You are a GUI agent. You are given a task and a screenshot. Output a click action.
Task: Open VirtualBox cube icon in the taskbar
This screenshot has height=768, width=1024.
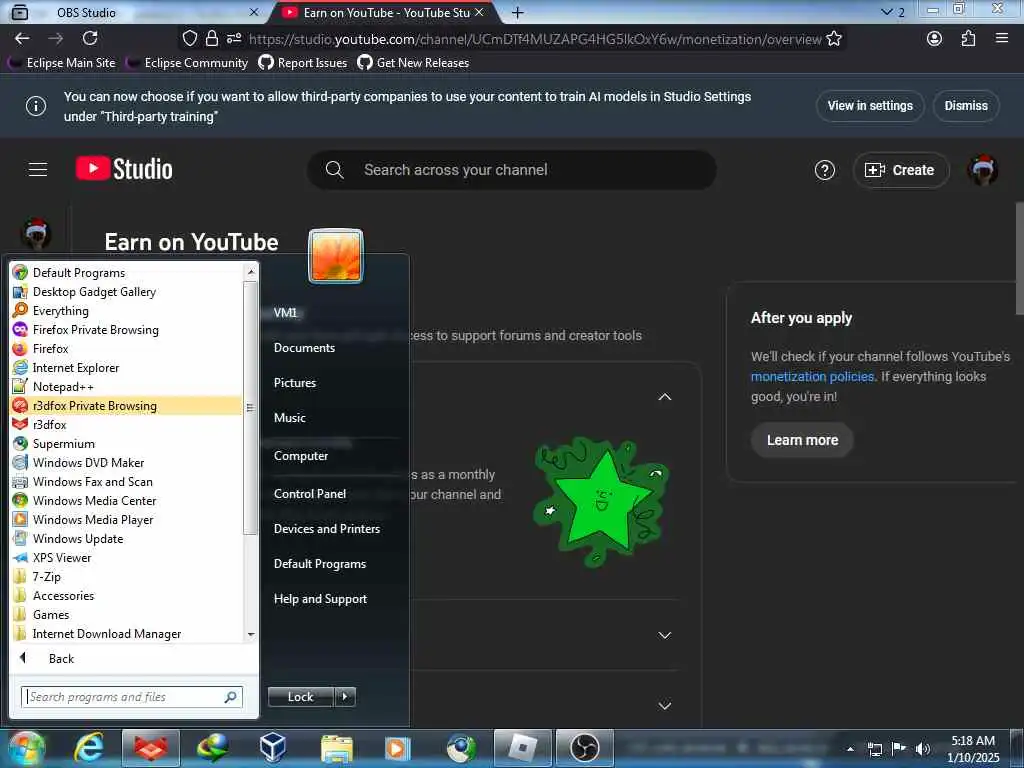pyautogui.click(x=272, y=748)
